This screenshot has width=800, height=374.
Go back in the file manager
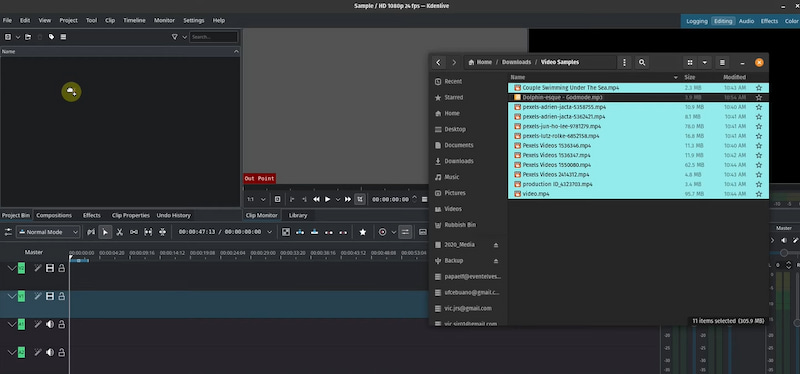pyautogui.click(x=438, y=62)
